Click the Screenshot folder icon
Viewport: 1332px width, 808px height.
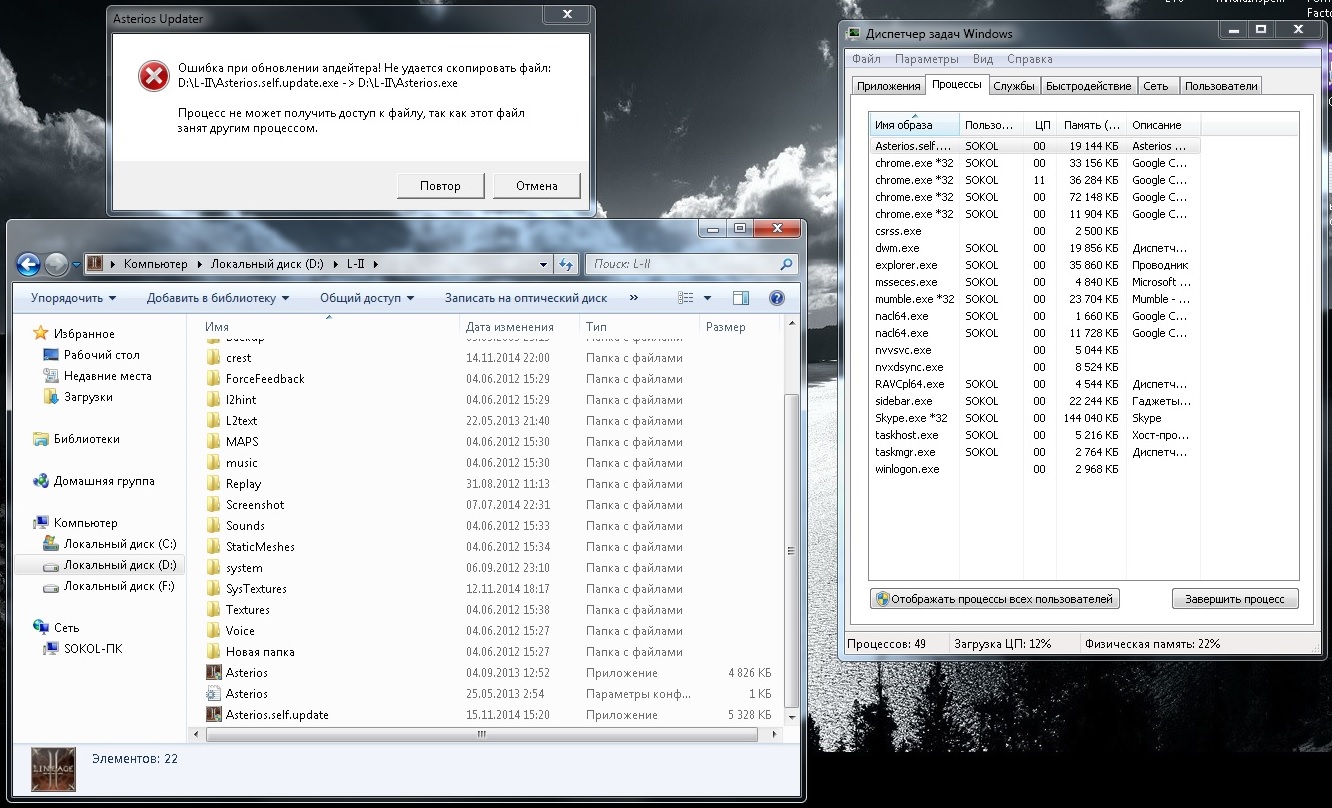[x=213, y=504]
